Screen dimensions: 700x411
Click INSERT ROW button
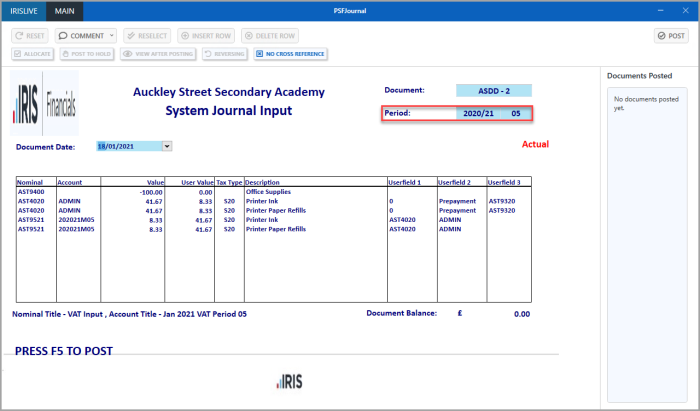pyautogui.click(x=206, y=36)
